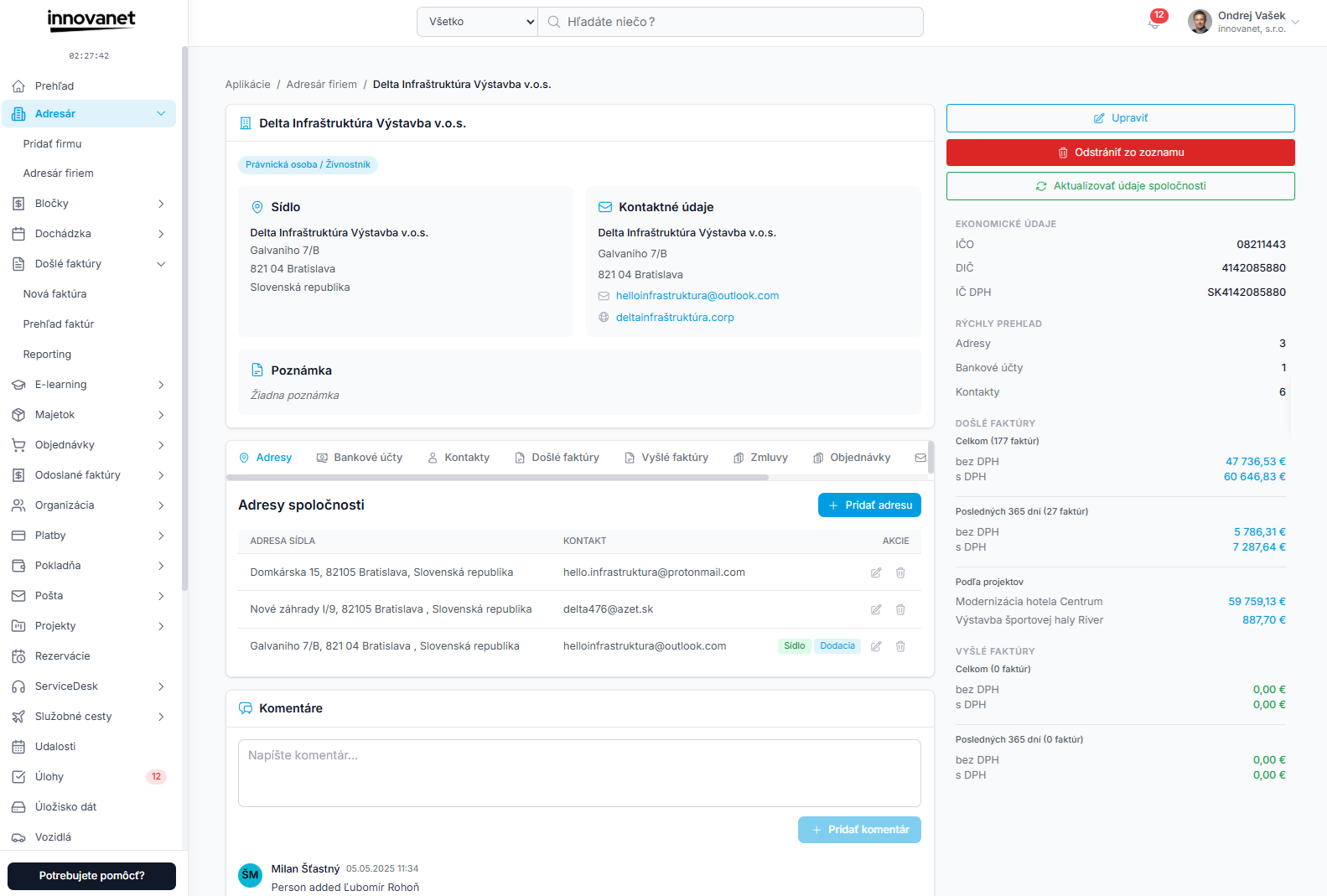The image size is (1327, 896).
Task: Switch to the Kontakty tab
Action: [459, 458]
